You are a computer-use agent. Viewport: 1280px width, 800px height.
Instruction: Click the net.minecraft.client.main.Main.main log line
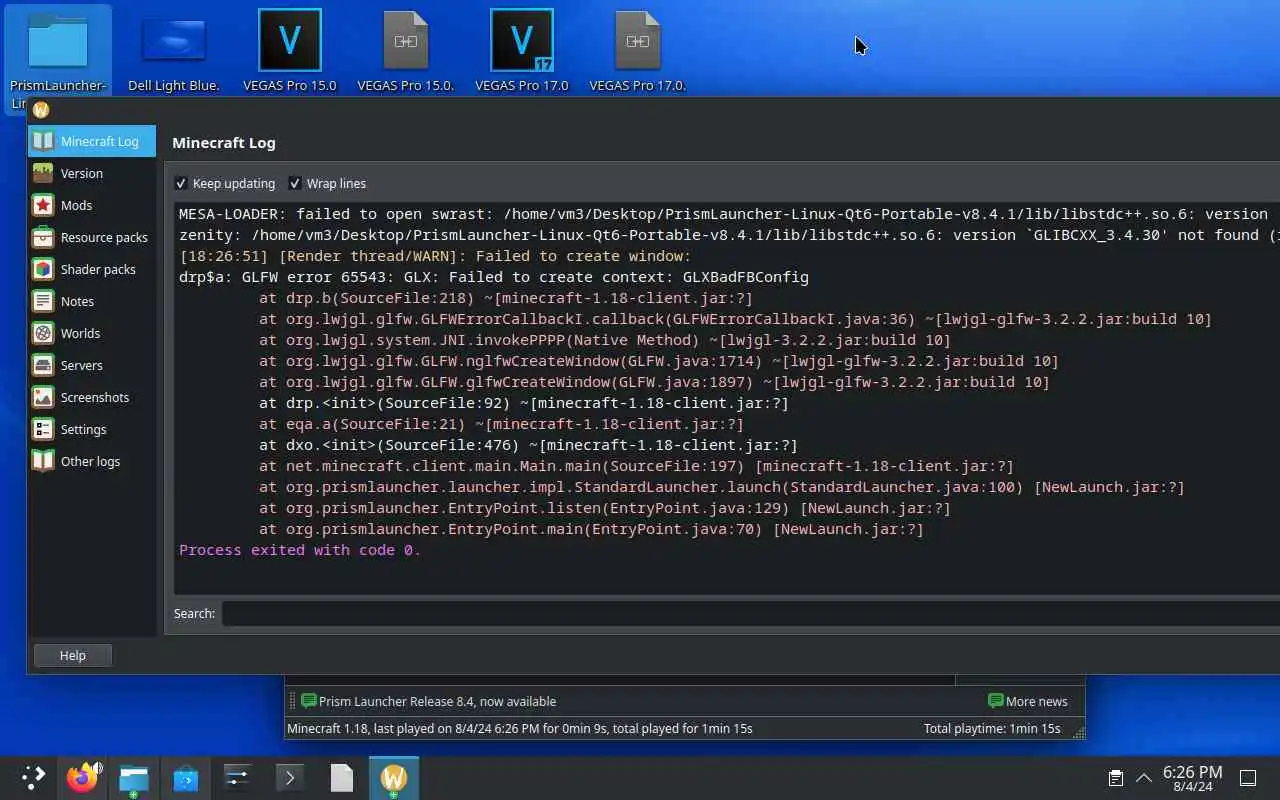point(636,466)
